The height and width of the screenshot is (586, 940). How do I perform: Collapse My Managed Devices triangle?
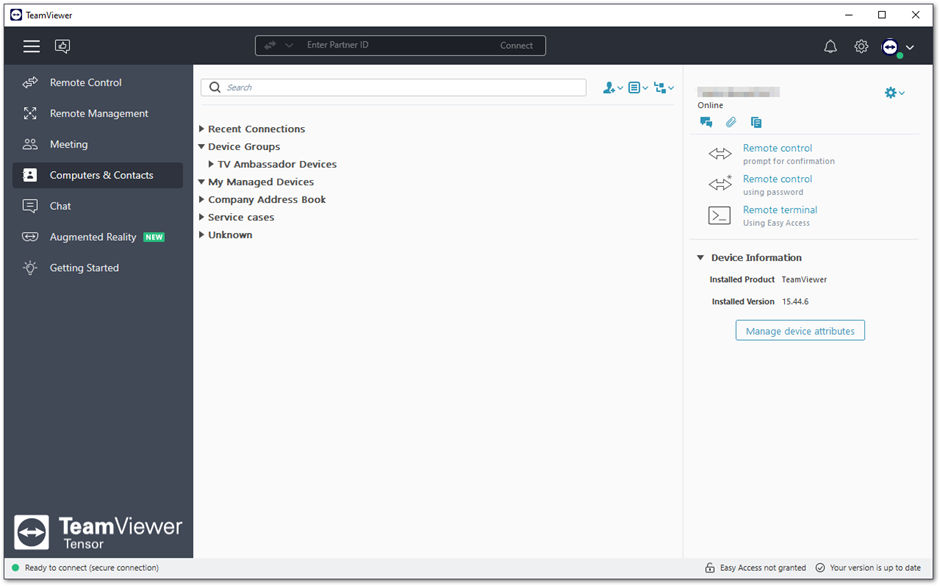pos(202,182)
